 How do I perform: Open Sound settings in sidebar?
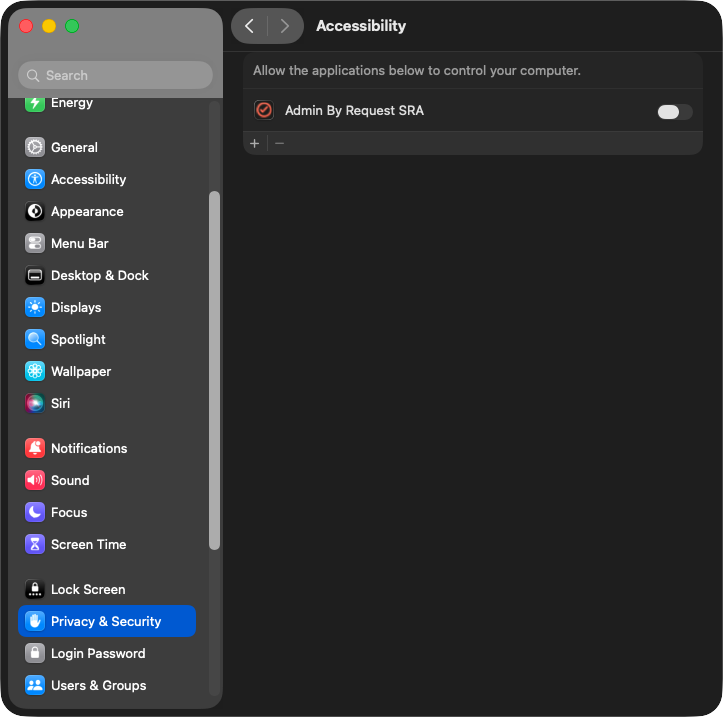70,480
